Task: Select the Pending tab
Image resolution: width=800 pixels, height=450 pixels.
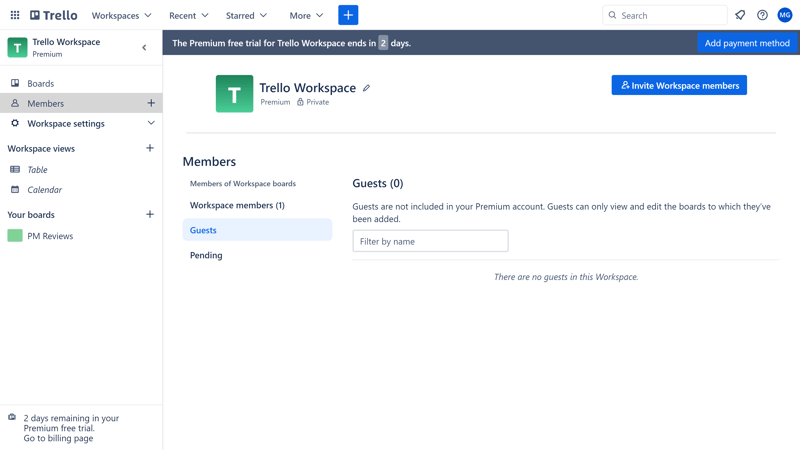Action: tap(257, 255)
